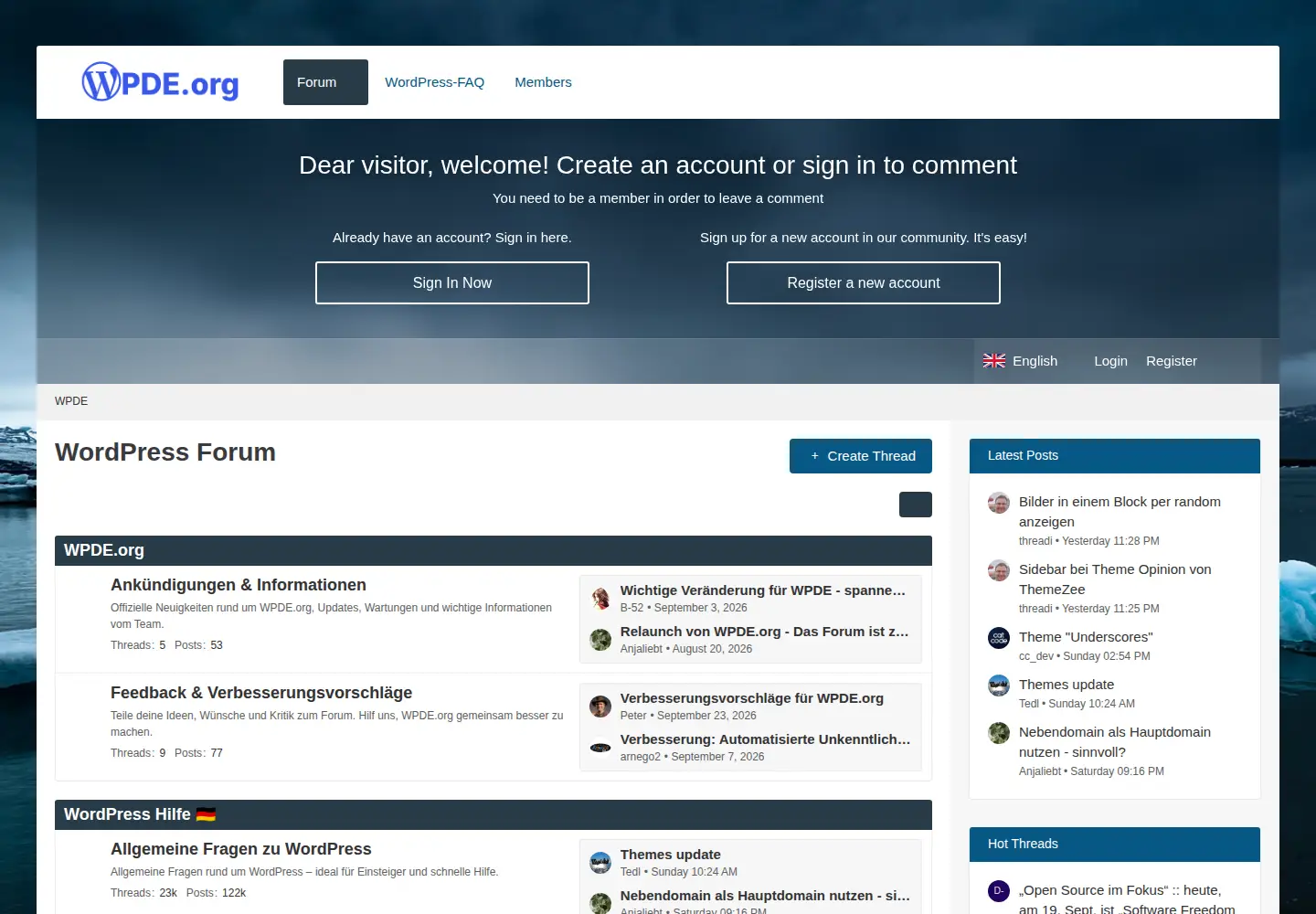Open hot thread Open Source im Fokus
The width and height of the screenshot is (1316, 914).
(x=1127, y=899)
